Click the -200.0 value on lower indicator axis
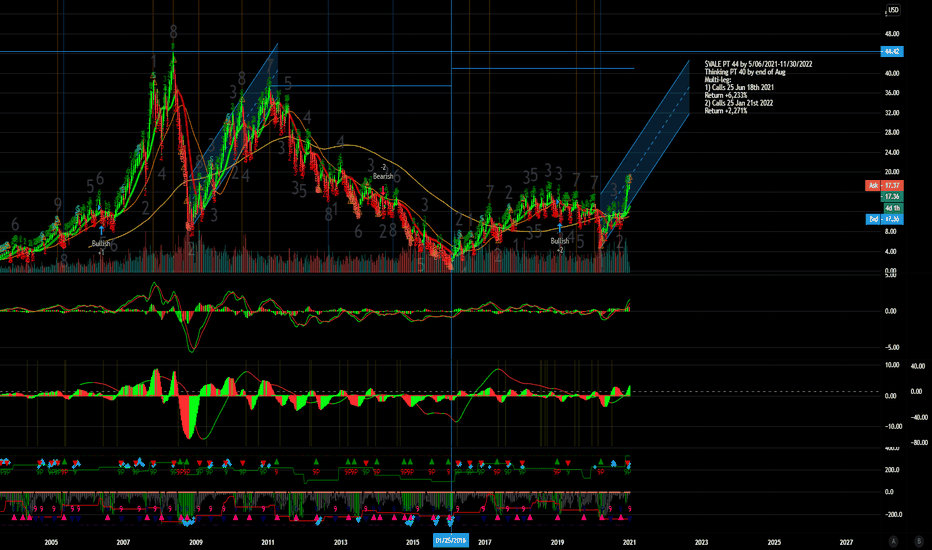Image resolution: width=932 pixels, height=550 pixels. (x=893, y=515)
